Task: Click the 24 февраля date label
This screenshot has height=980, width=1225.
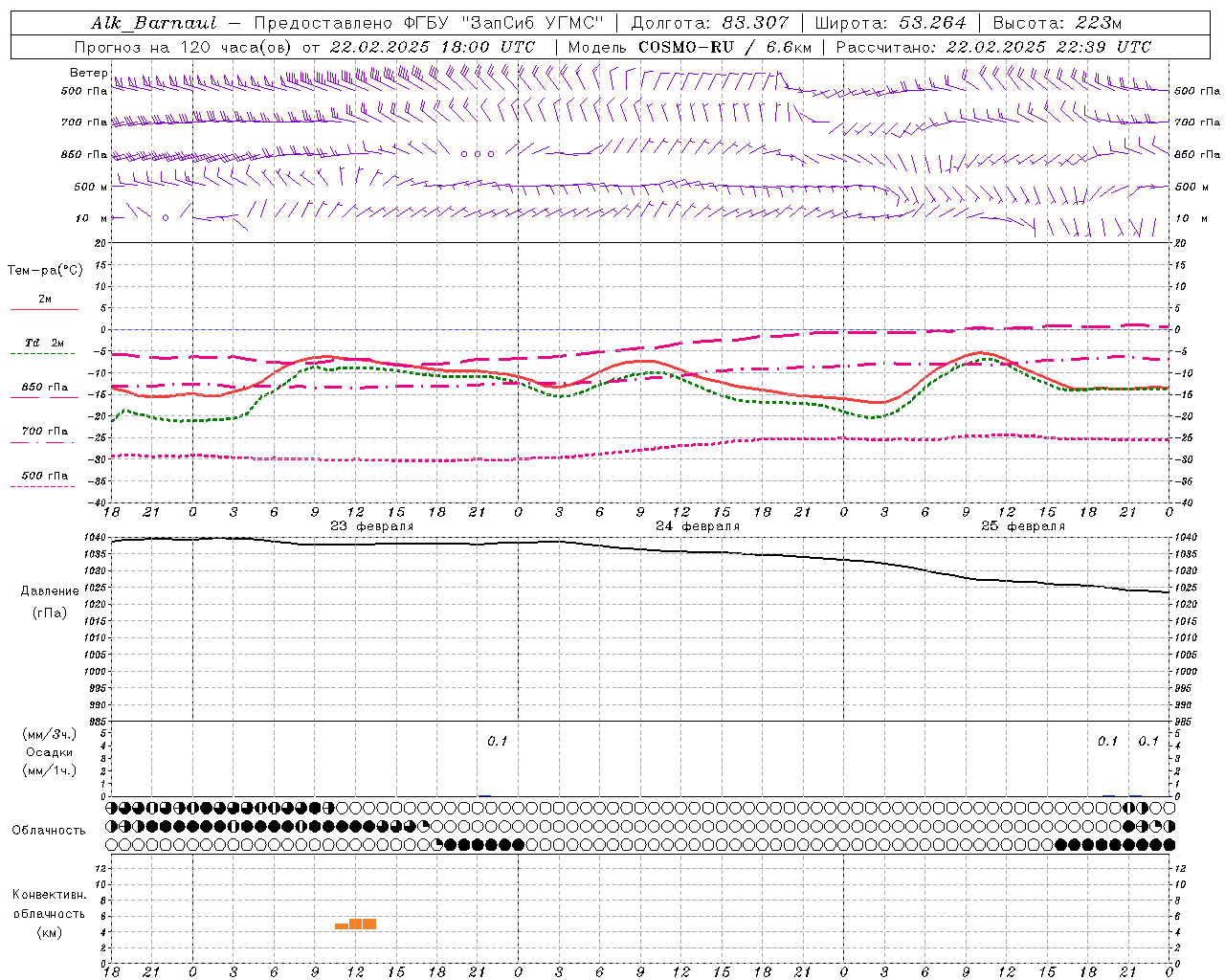Action: click(x=698, y=526)
